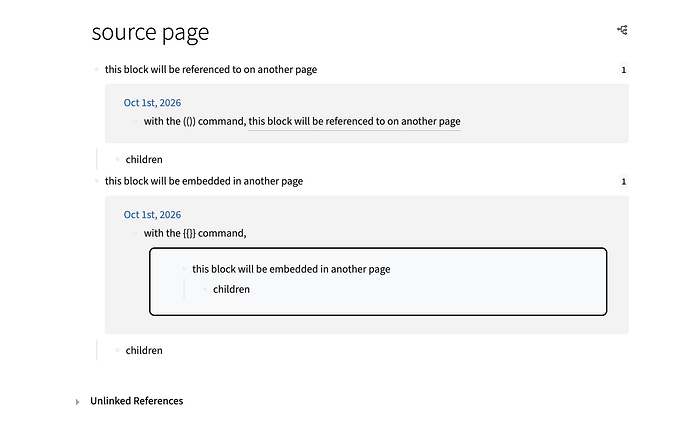Edit top-level text 'this block will be embedded in another page'

click(204, 181)
